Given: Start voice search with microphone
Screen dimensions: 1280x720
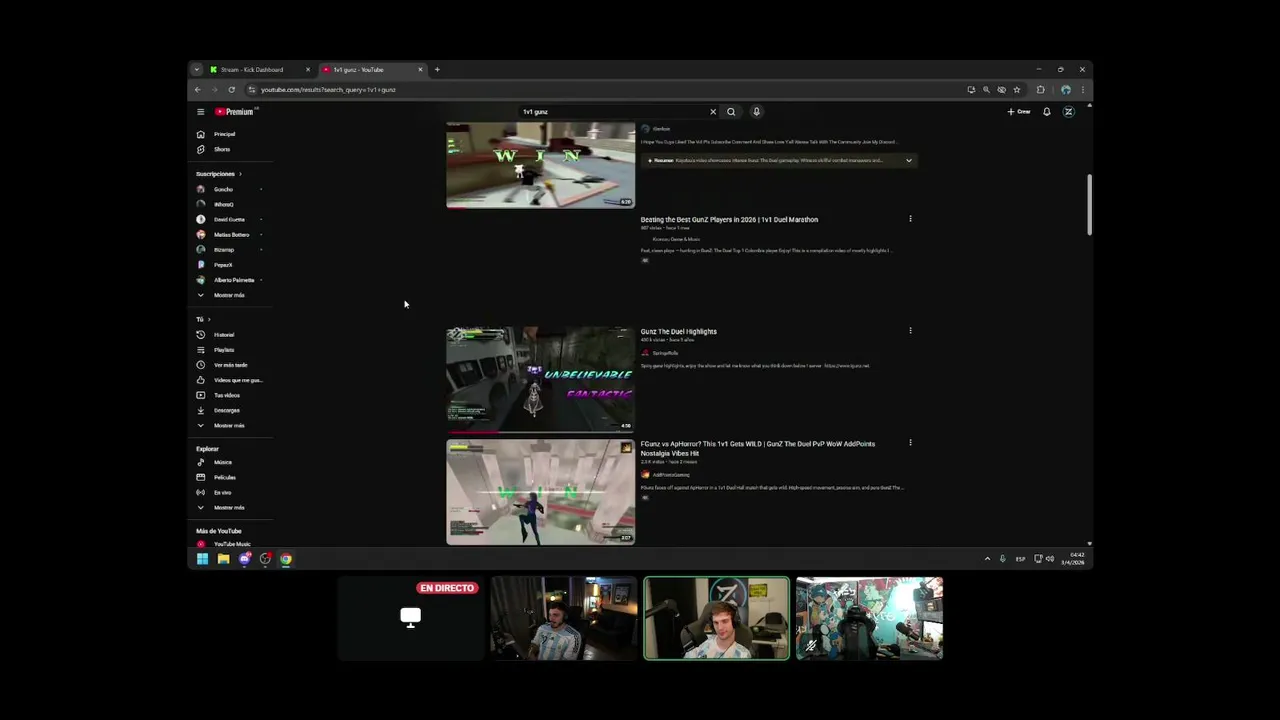Looking at the screenshot, I should [756, 112].
